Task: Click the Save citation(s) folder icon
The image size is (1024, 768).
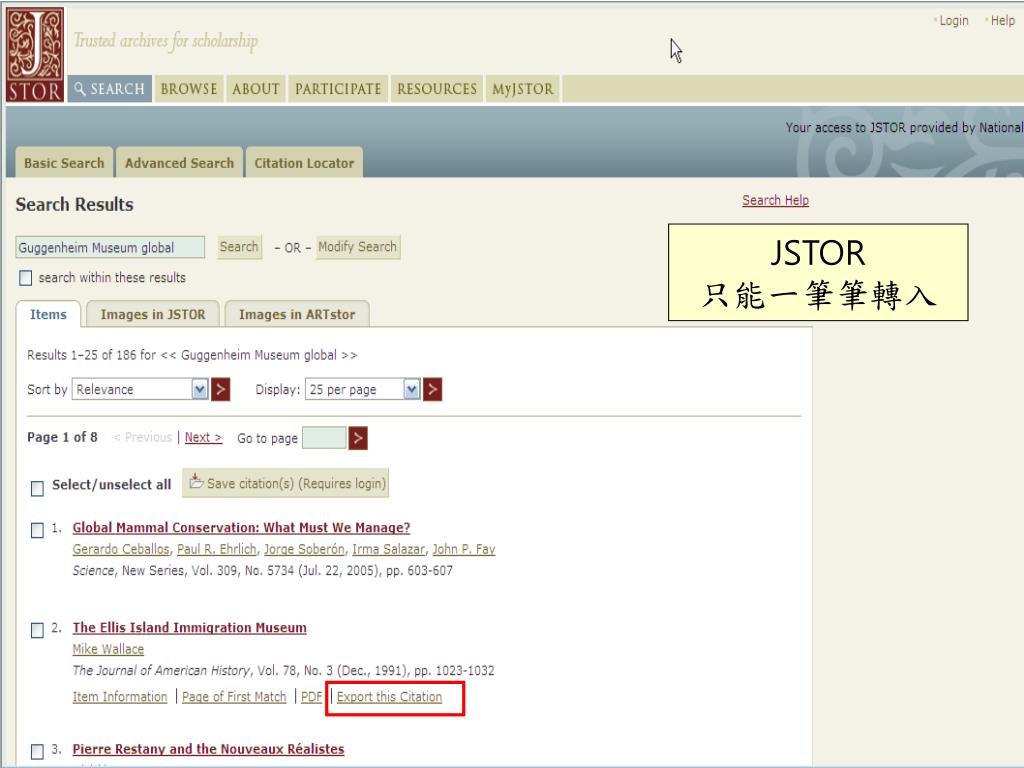Action: point(196,482)
